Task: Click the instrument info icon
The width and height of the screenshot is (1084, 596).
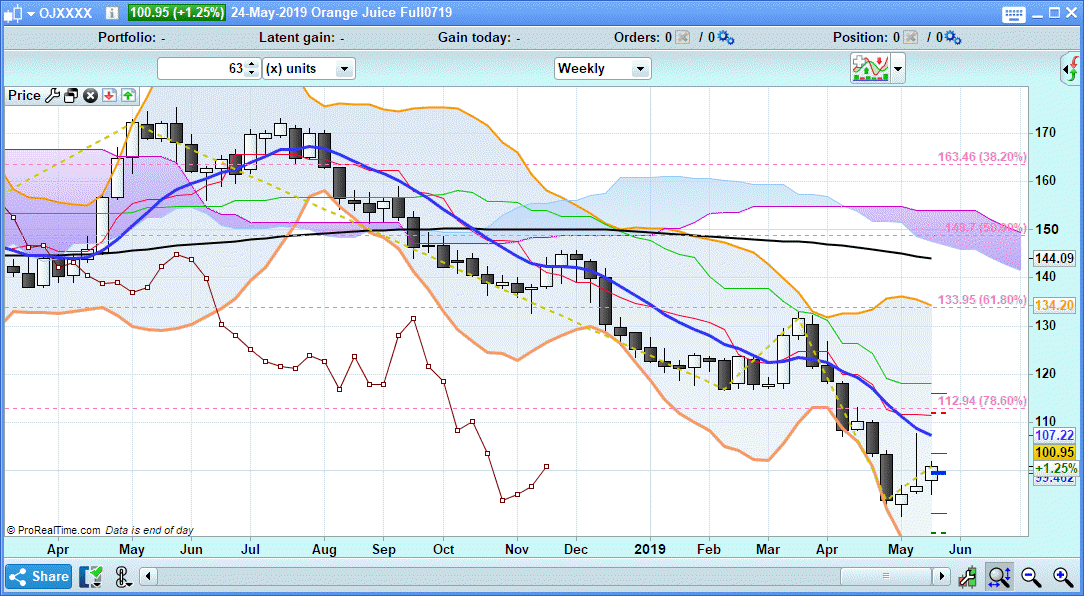Action: coord(112,12)
